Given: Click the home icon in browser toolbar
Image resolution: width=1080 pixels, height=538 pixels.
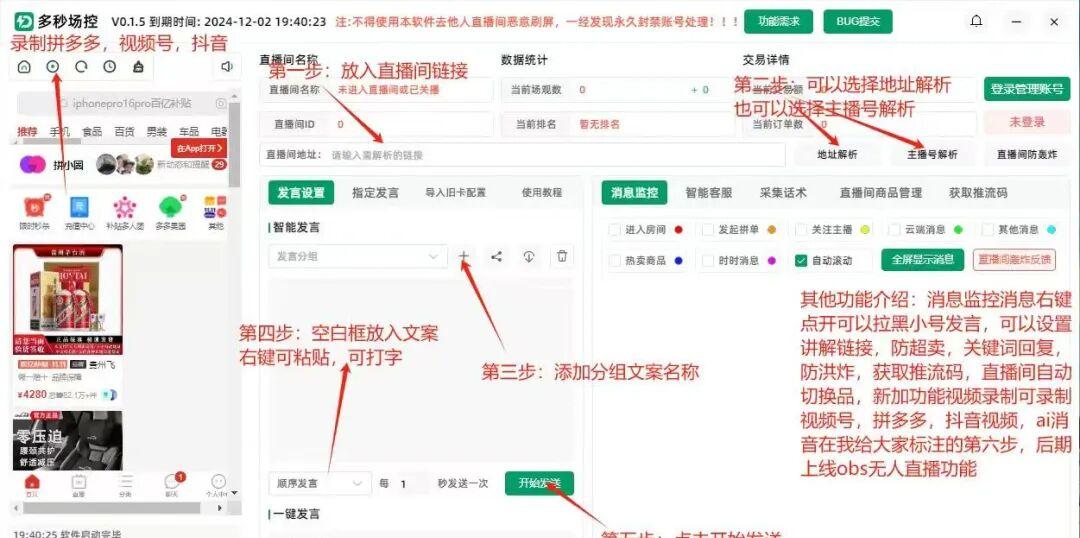Looking at the screenshot, I should 25,67.
